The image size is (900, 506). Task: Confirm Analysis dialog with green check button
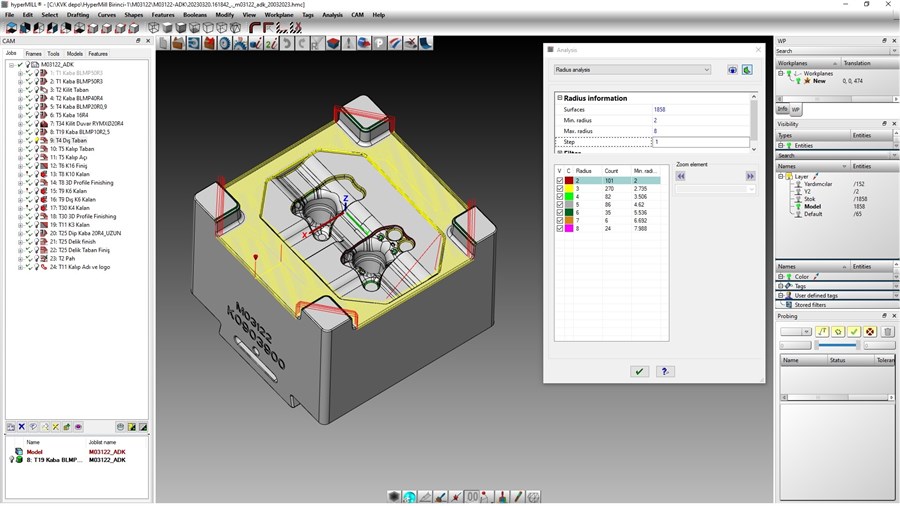(639, 372)
